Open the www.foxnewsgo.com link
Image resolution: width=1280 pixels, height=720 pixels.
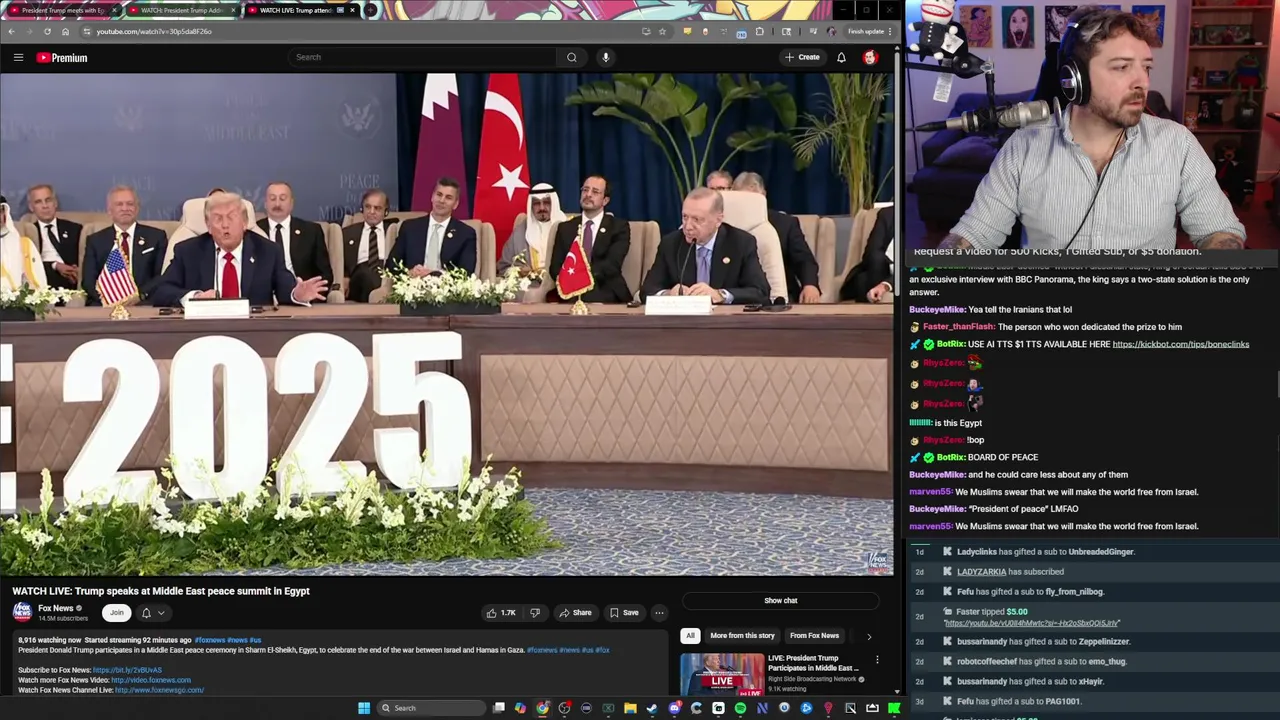click(159, 690)
